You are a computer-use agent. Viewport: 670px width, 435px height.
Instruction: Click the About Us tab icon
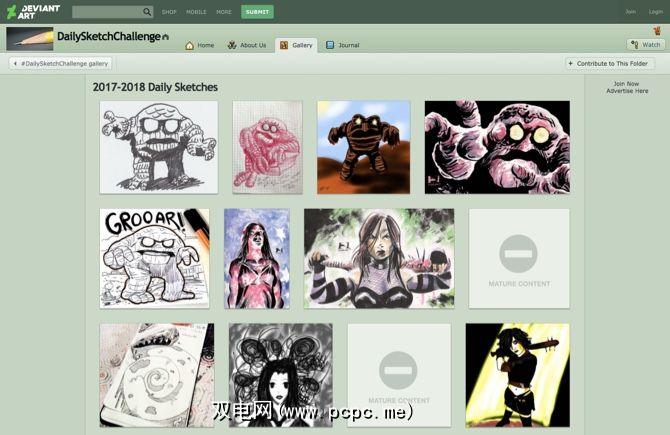tap(232, 45)
